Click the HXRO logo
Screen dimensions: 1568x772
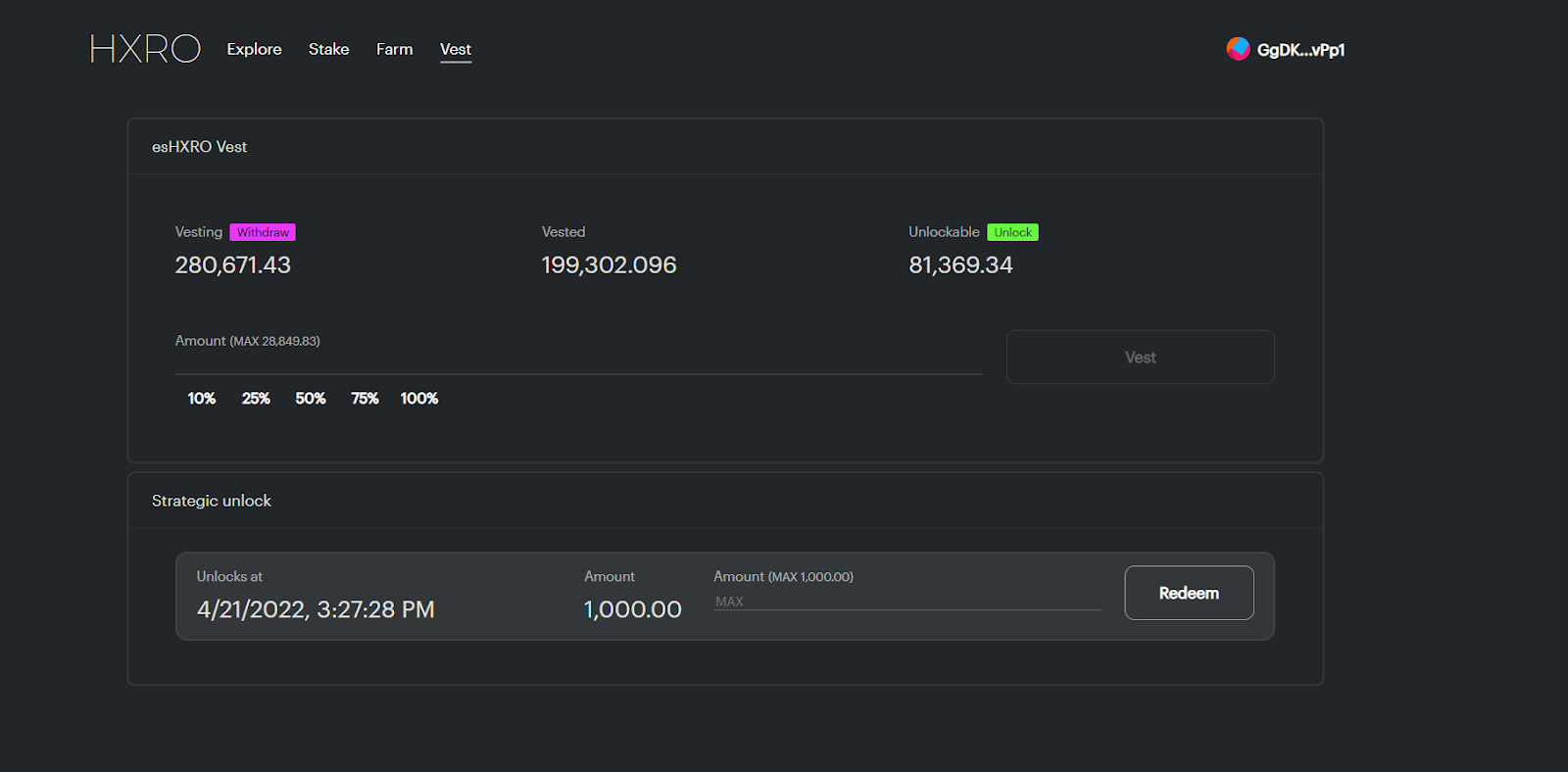click(145, 49)
